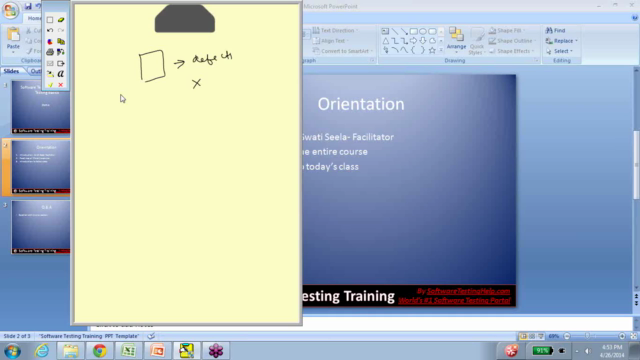Open the Office button menu

(11, 10)
